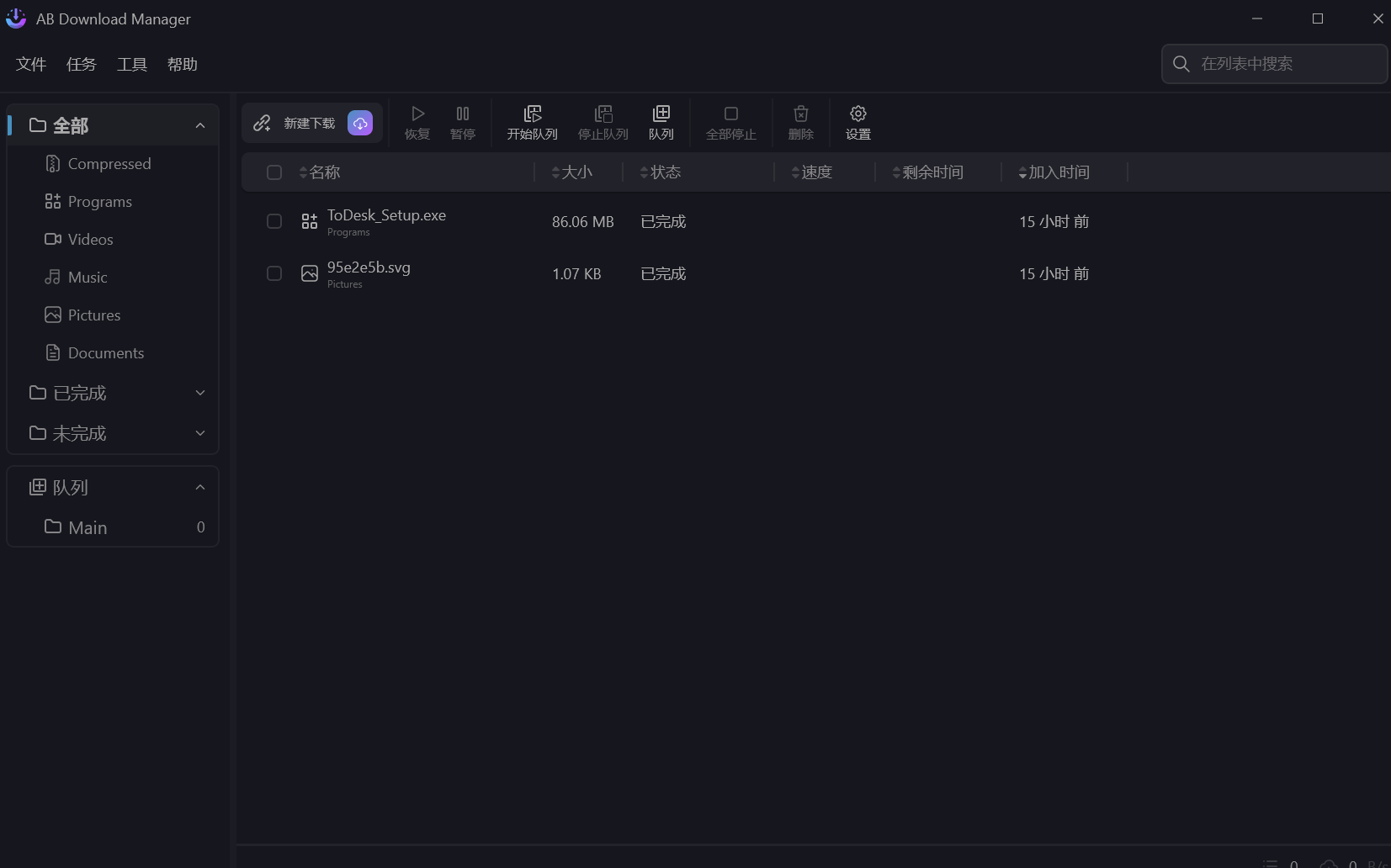This screenshot has width=1391, height=868.
Task: Check the ToDesk_Setup.exe row checkbox
Action: (x=274, y=221)
